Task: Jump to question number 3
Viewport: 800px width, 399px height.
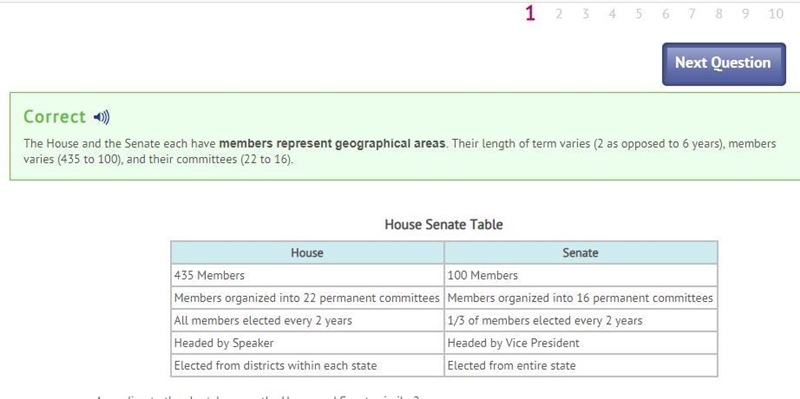Action: pyautogui.click(x=585, y=14)
